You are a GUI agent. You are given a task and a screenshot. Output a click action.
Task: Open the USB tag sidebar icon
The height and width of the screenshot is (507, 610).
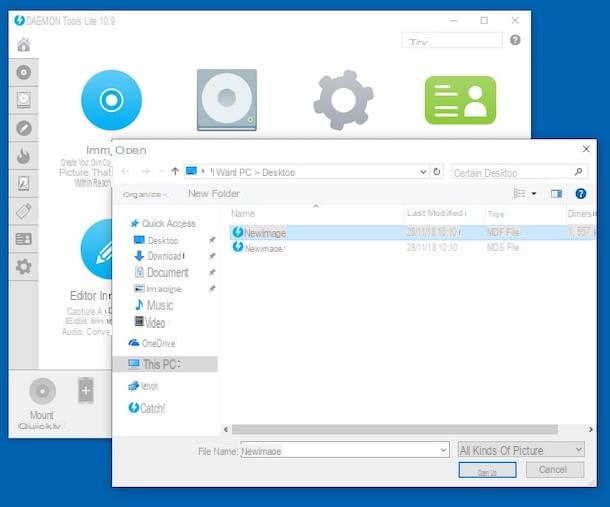coord(24,211)
